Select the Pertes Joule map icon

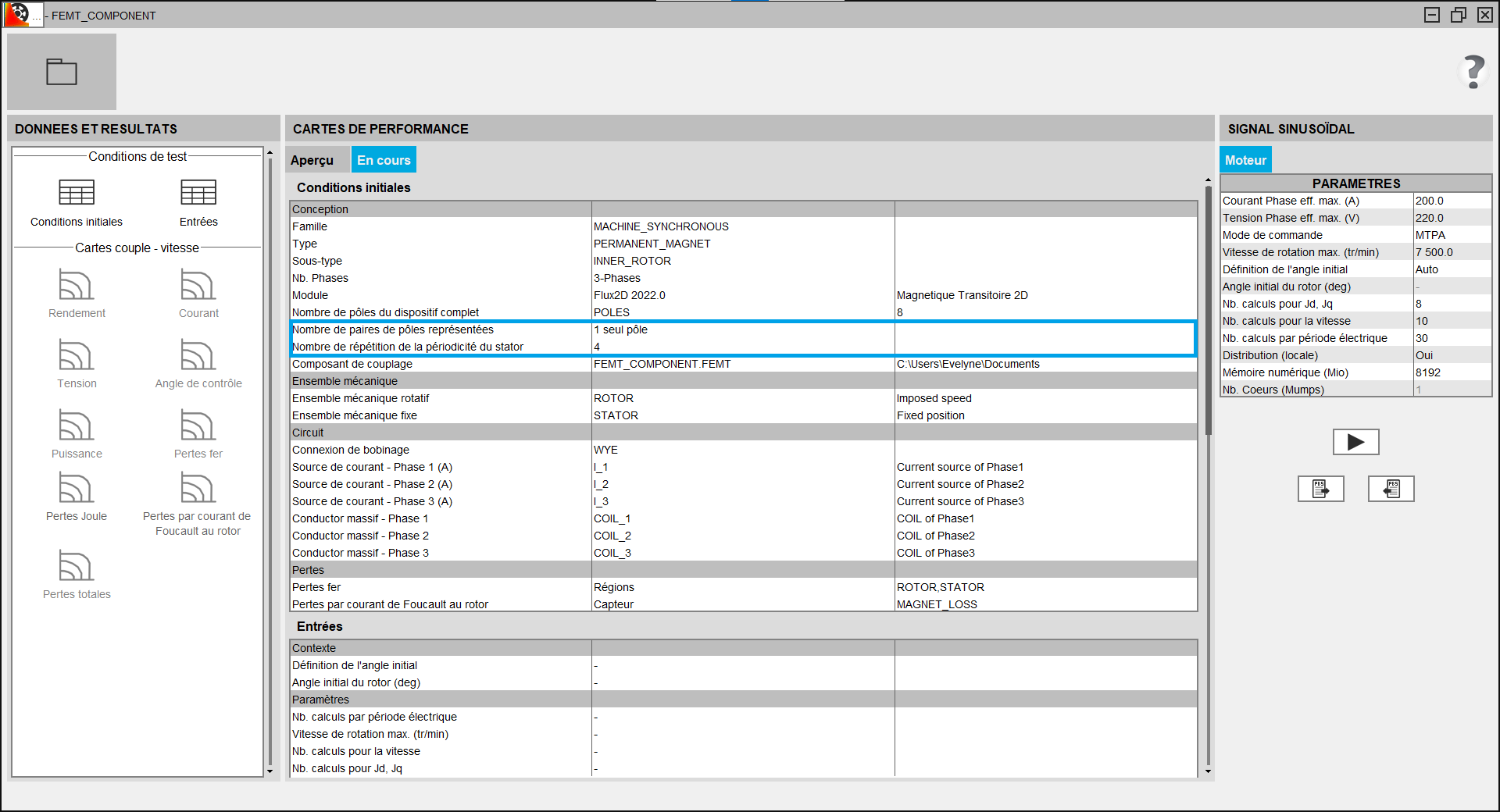coord(77,487)
